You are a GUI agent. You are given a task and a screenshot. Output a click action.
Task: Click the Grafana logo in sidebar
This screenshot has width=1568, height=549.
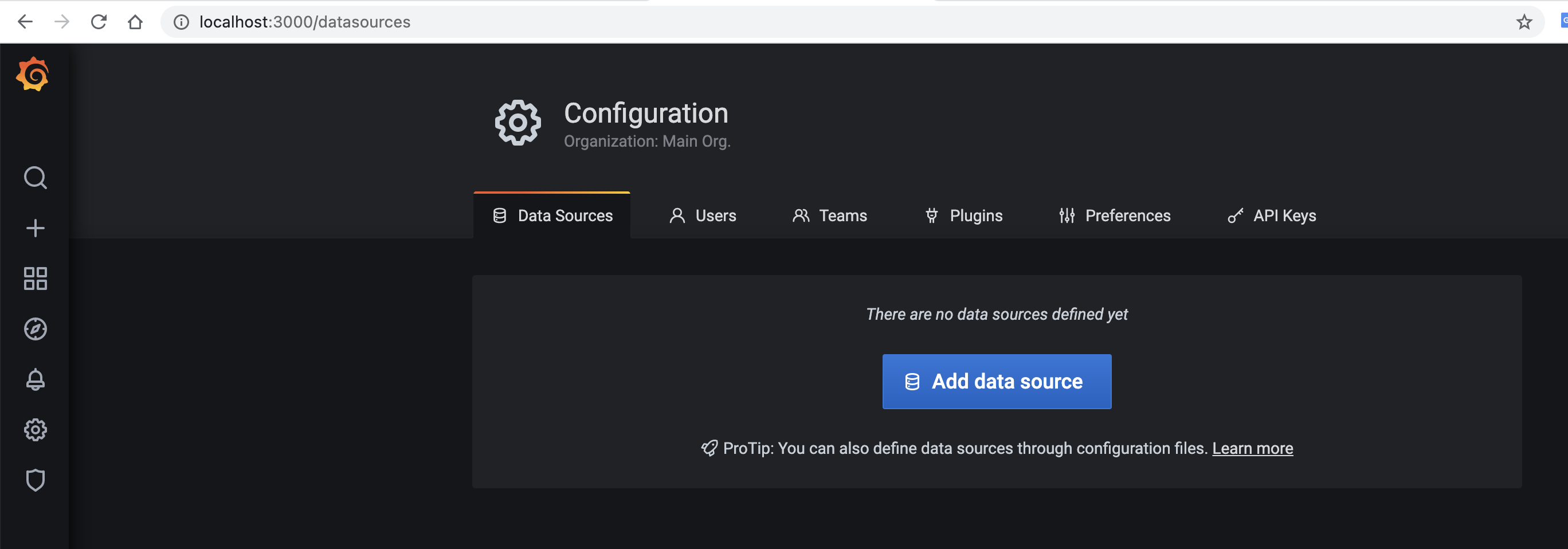point(33,74)
